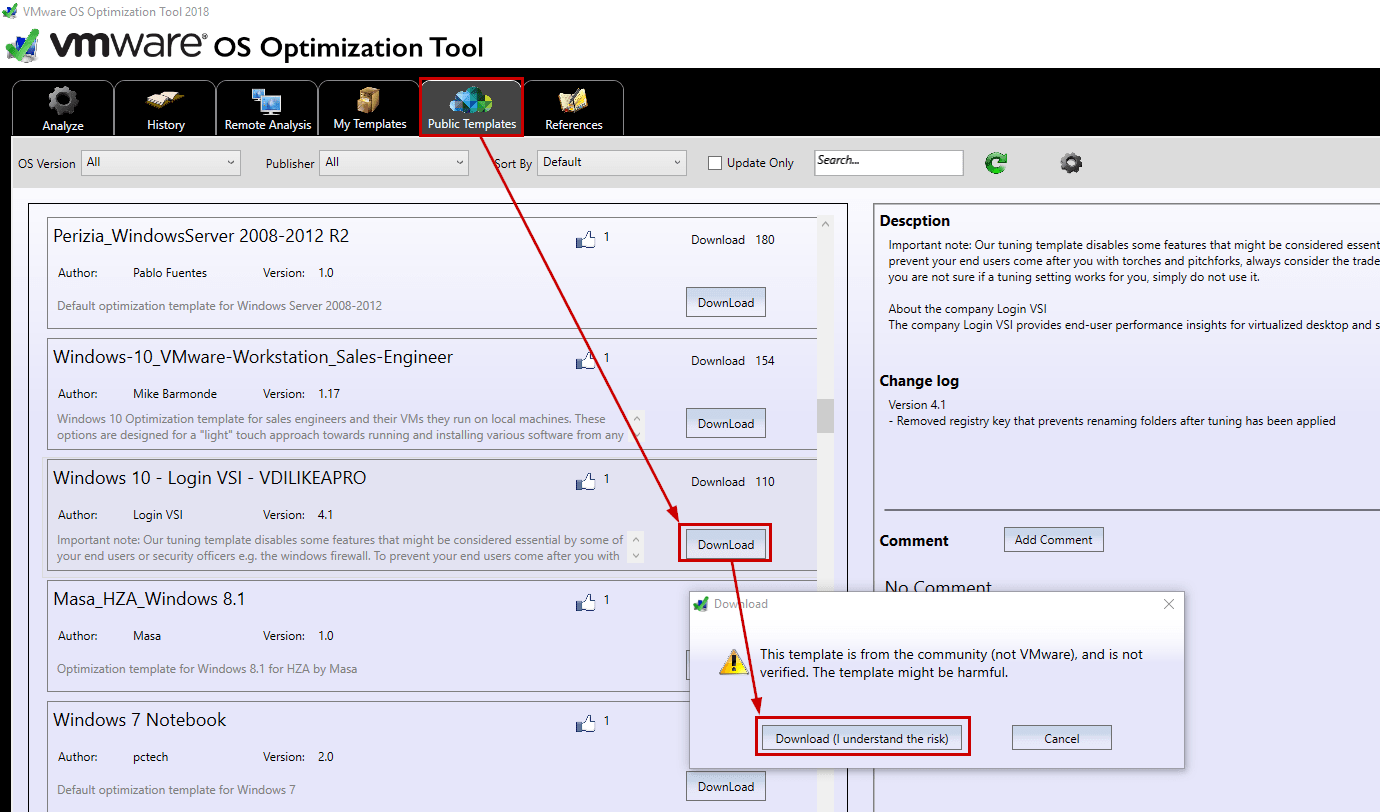The height and width of the screenshot is (812, 1380).
Task: Click thumbs-up for Windows-10_VMware-Workstation_Sales-Engineer
Action: tap(586, 360)
